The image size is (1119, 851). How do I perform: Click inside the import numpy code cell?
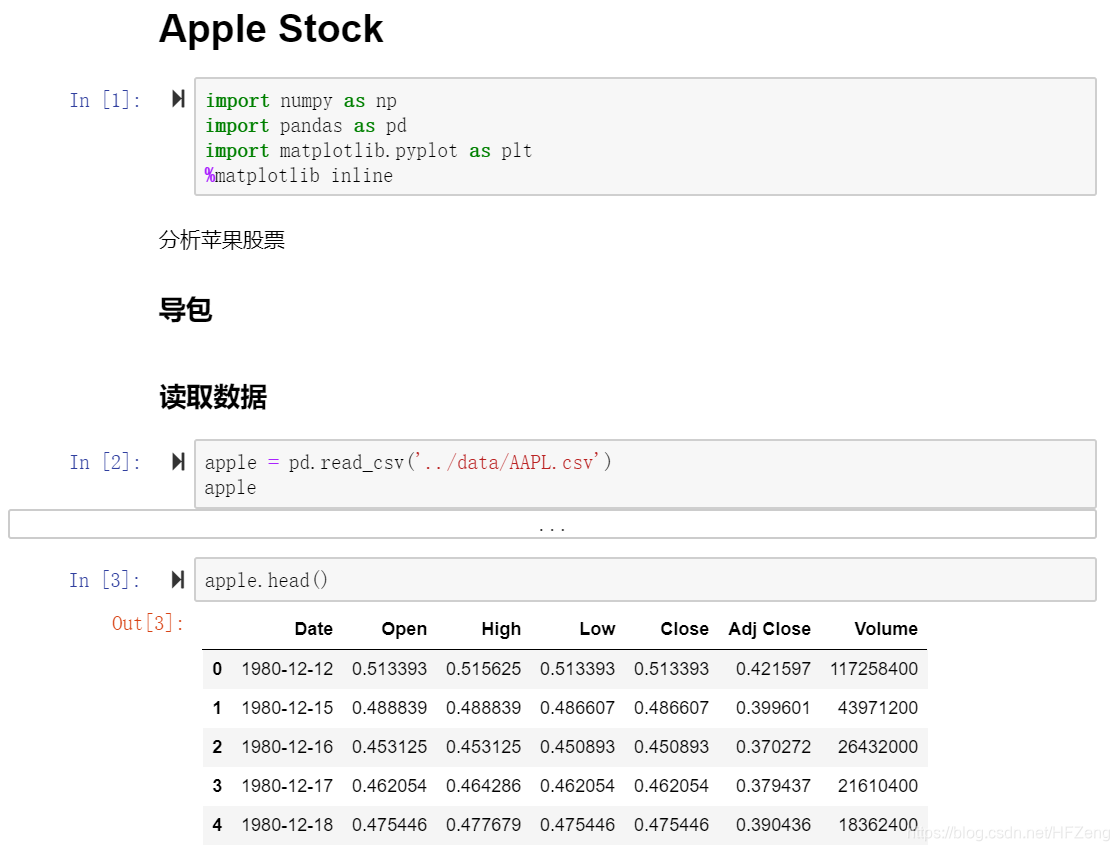(x=645, y=136)
